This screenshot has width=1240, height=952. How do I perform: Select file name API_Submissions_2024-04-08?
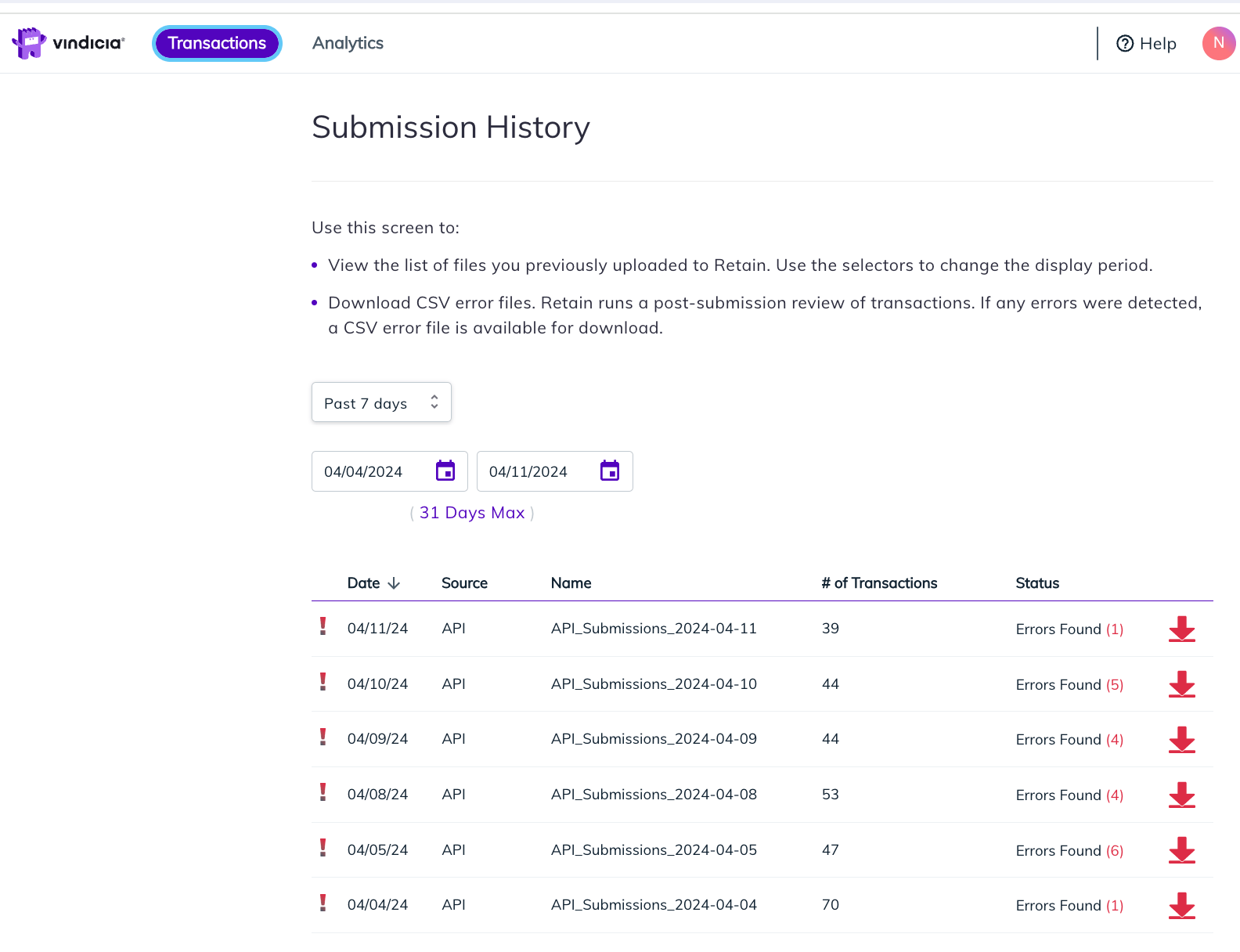point(654,795)
